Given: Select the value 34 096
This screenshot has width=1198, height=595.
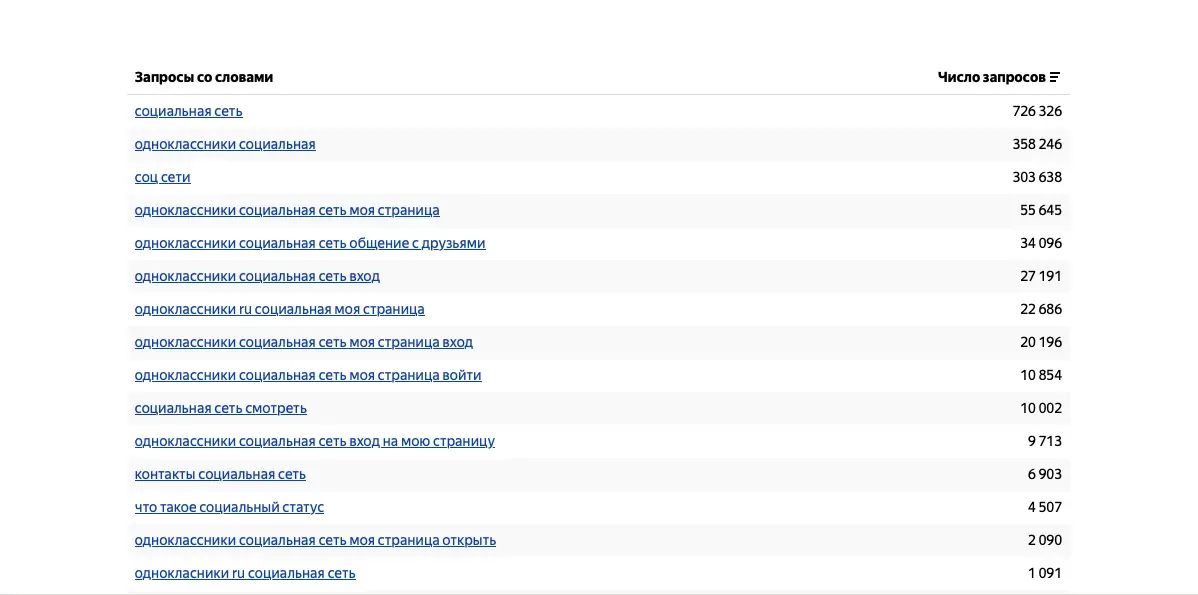Looking at the screenshot, I should 1041,244.
